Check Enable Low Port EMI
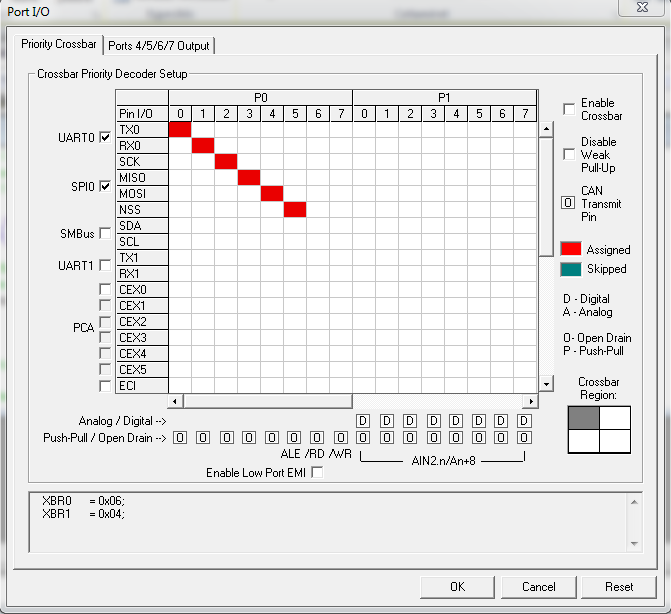 coord(318,472)
